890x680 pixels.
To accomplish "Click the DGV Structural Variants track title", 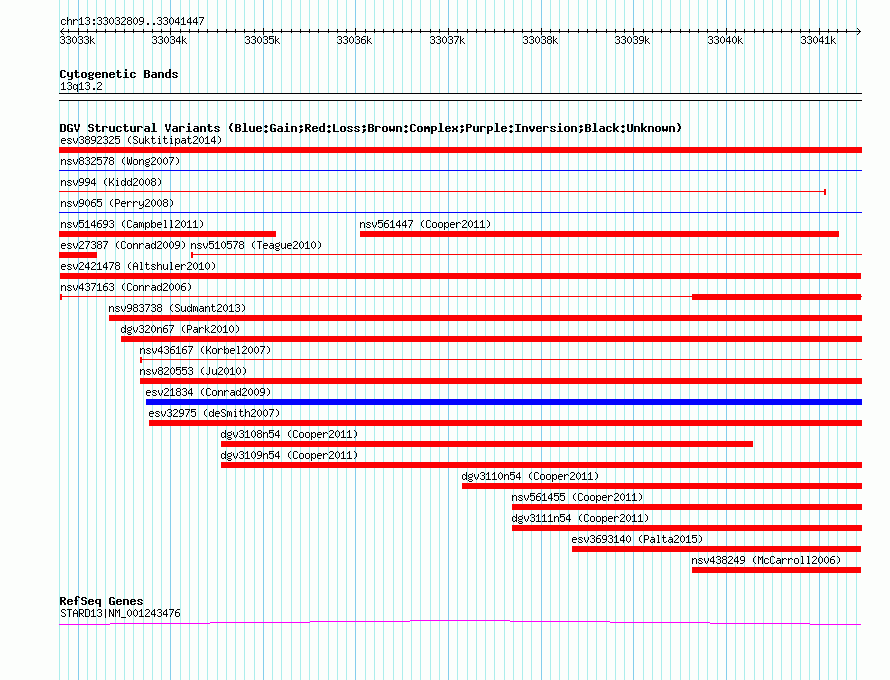I will [370, 128].
